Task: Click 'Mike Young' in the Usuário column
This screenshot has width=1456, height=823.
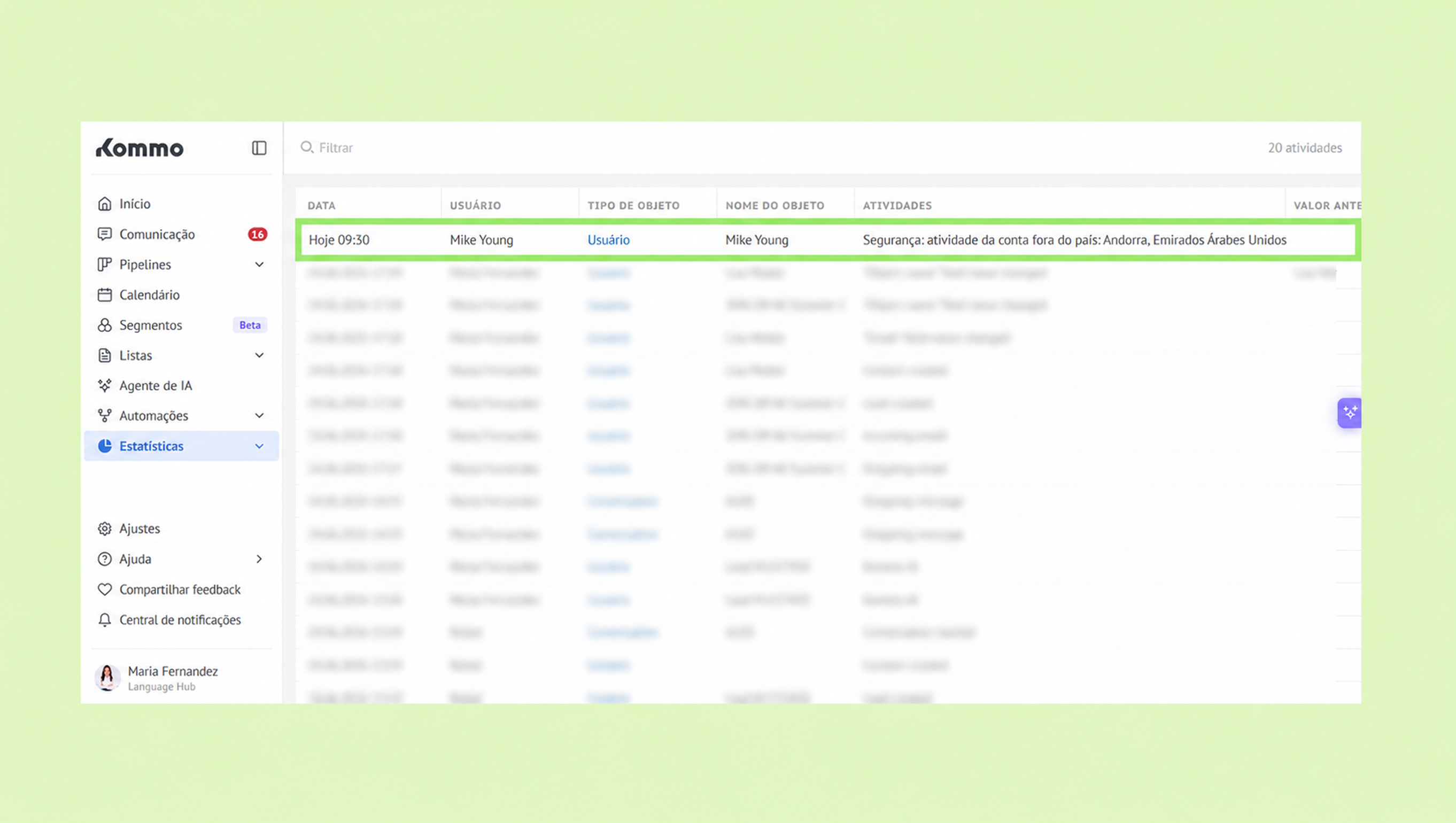Action: 482,239
